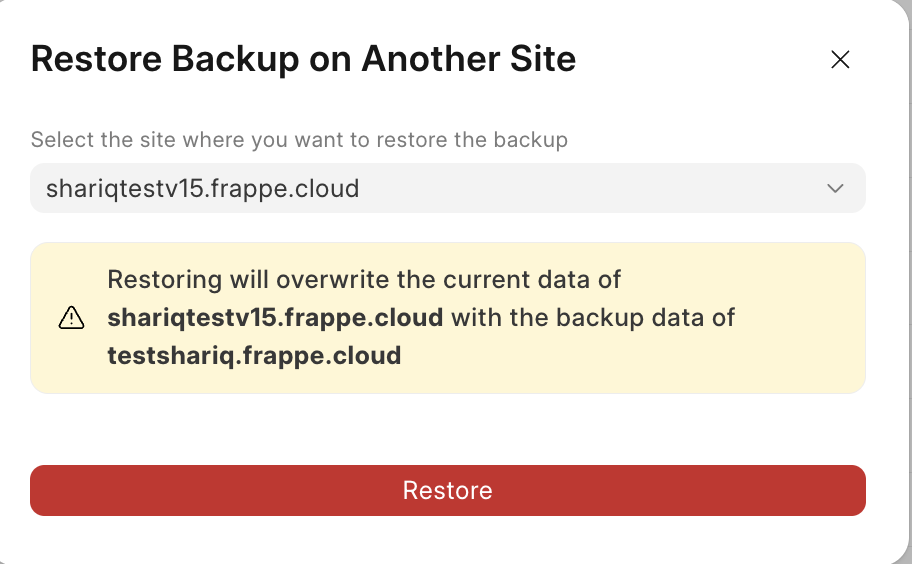Click the warning triangle icon

tap(72, 318)
